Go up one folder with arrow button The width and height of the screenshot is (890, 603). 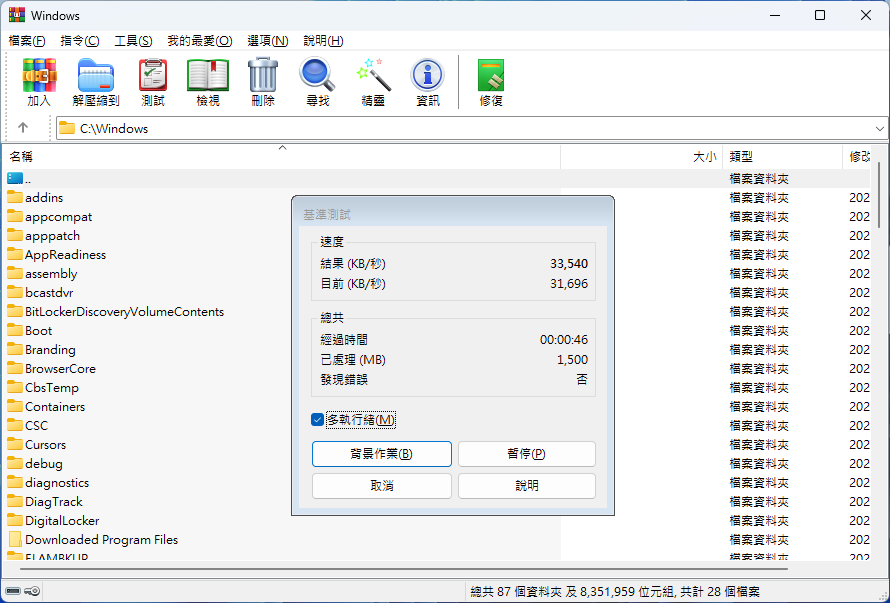pos(23,128)
